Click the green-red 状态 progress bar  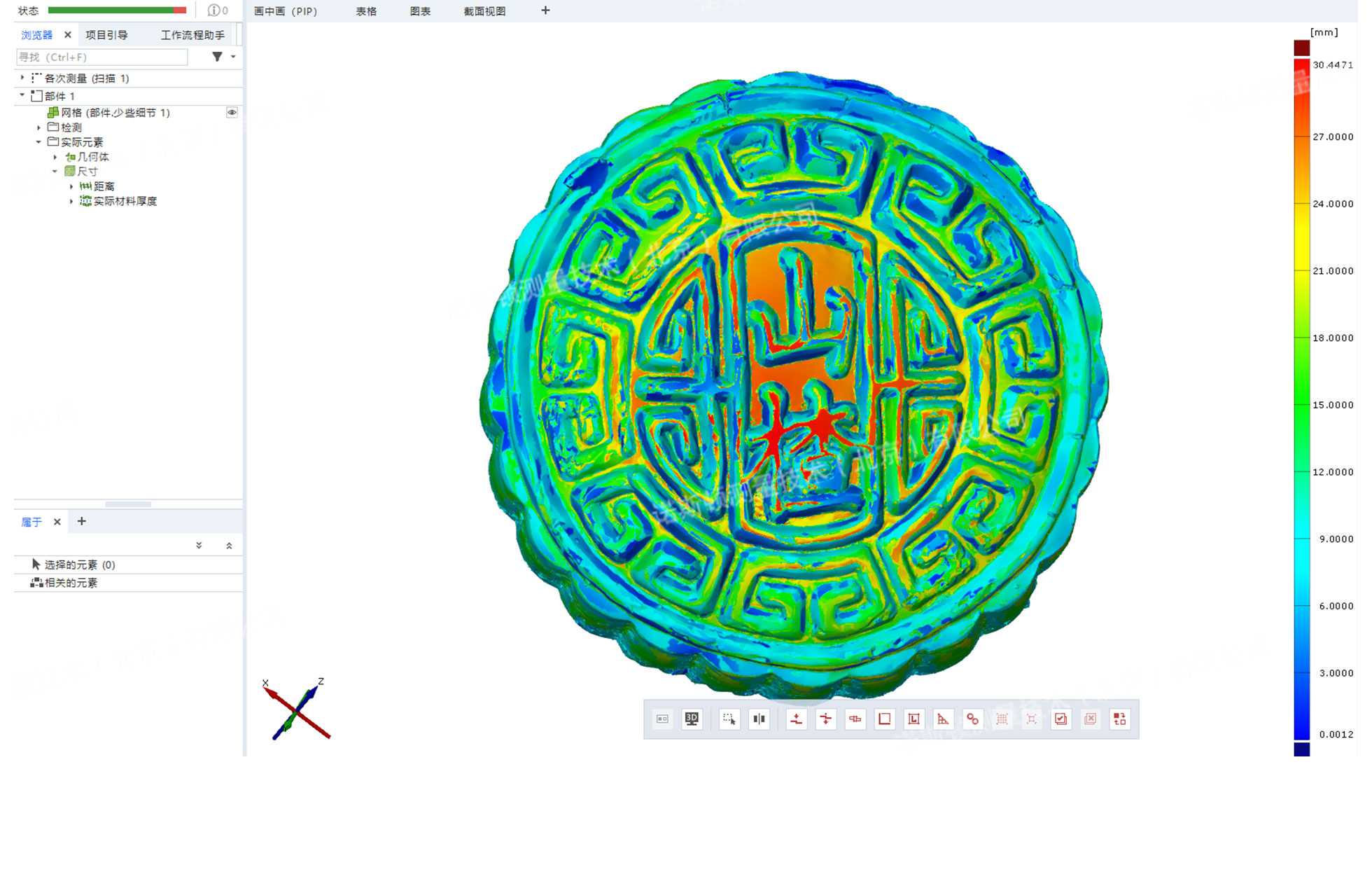tap(117, 11)
